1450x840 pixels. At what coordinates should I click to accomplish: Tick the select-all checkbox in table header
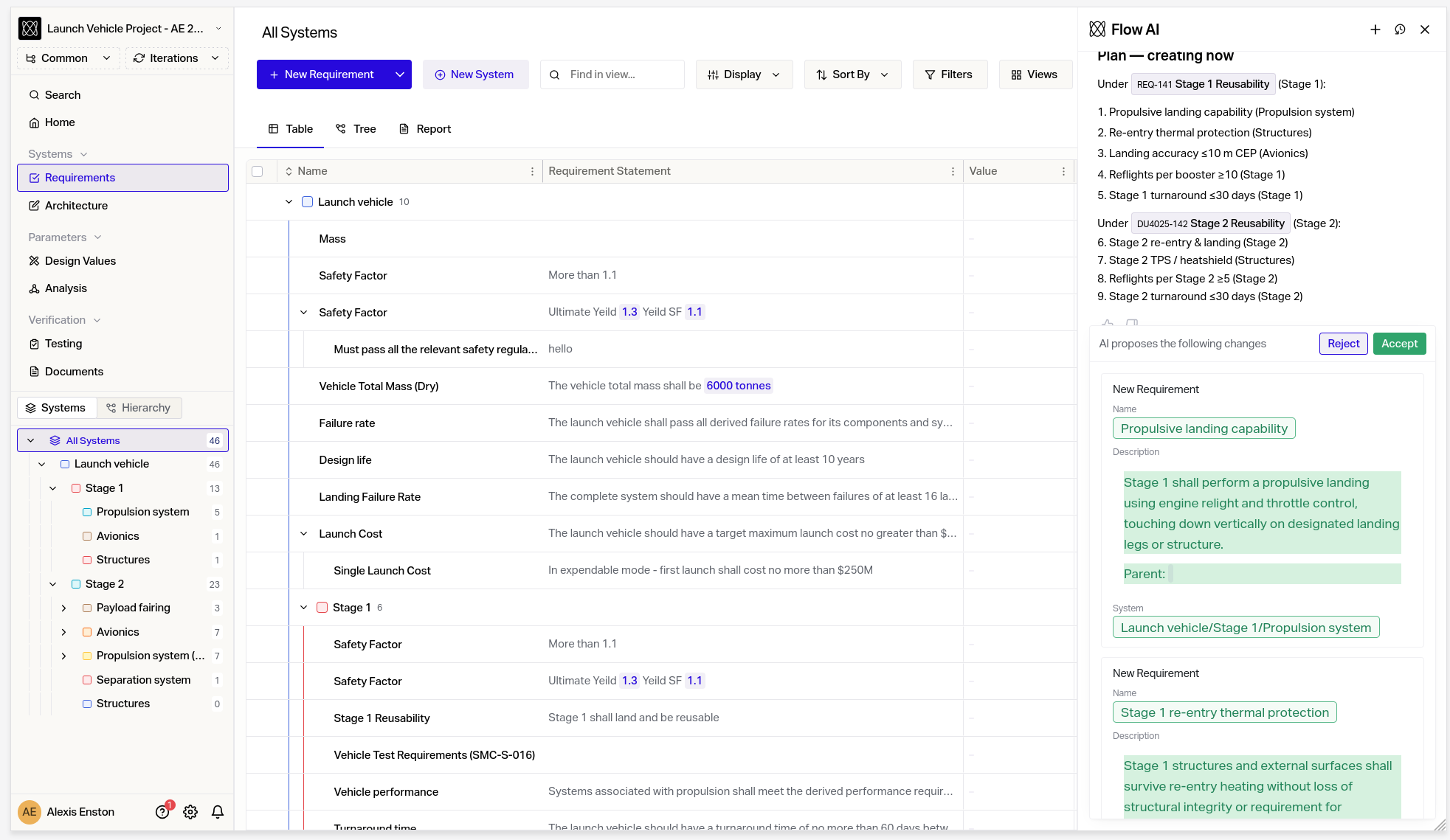click(258, 171)
